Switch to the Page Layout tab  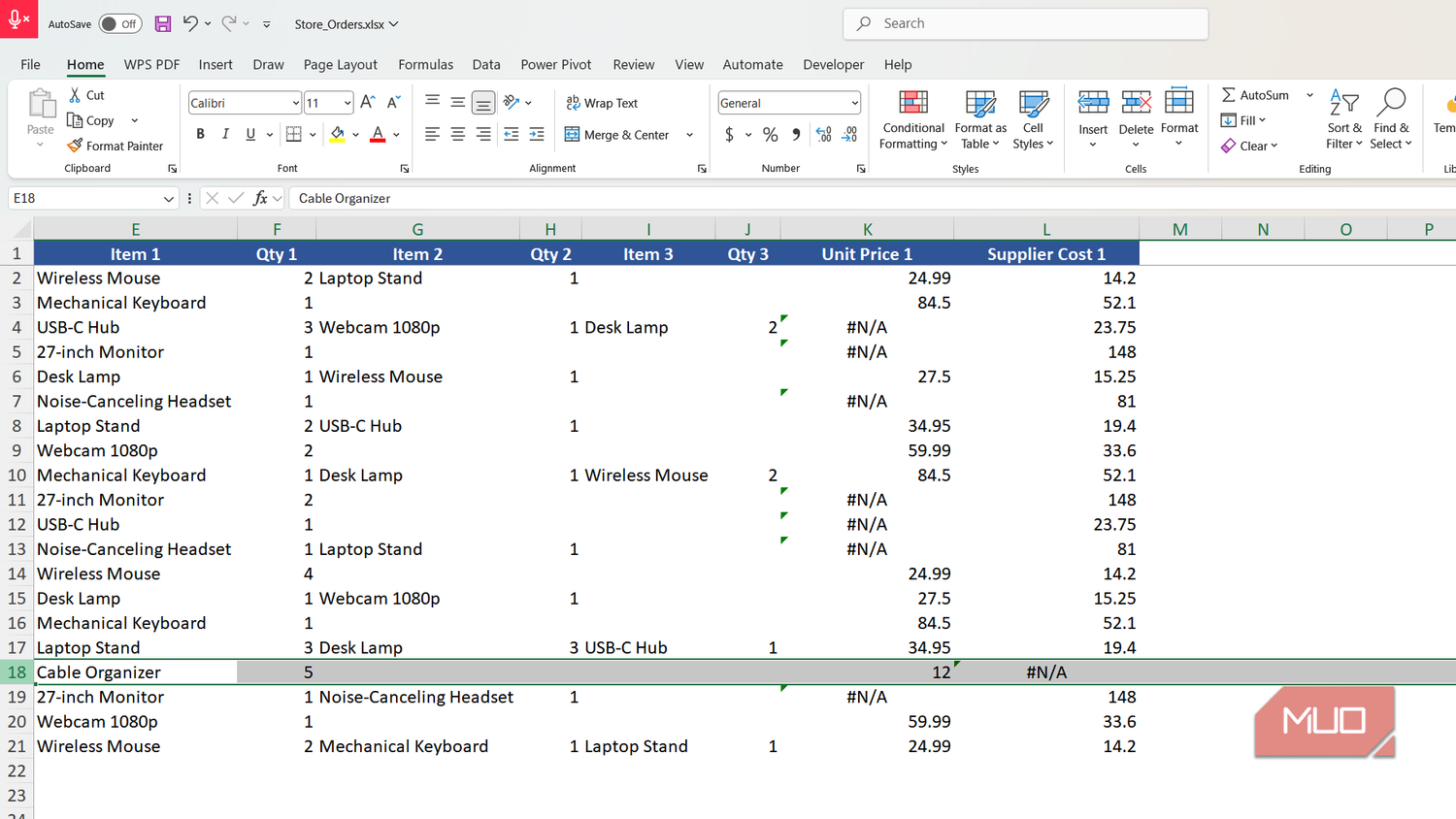[x=340, y=64]
